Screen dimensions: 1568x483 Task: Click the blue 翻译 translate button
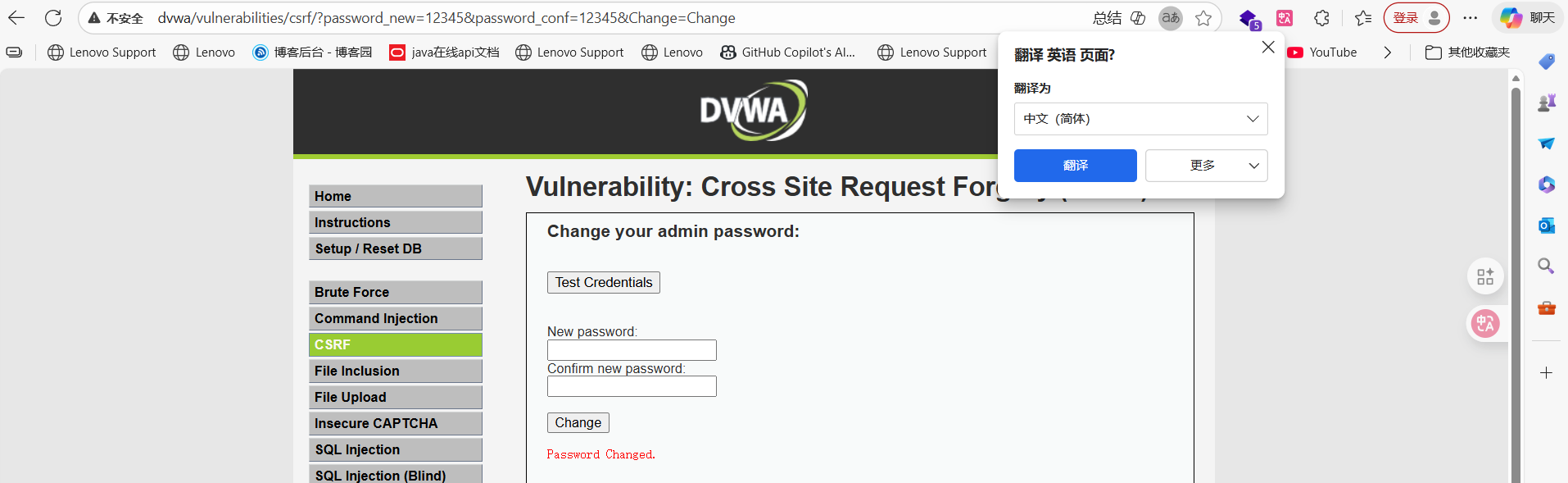(x=1075, y=166)
